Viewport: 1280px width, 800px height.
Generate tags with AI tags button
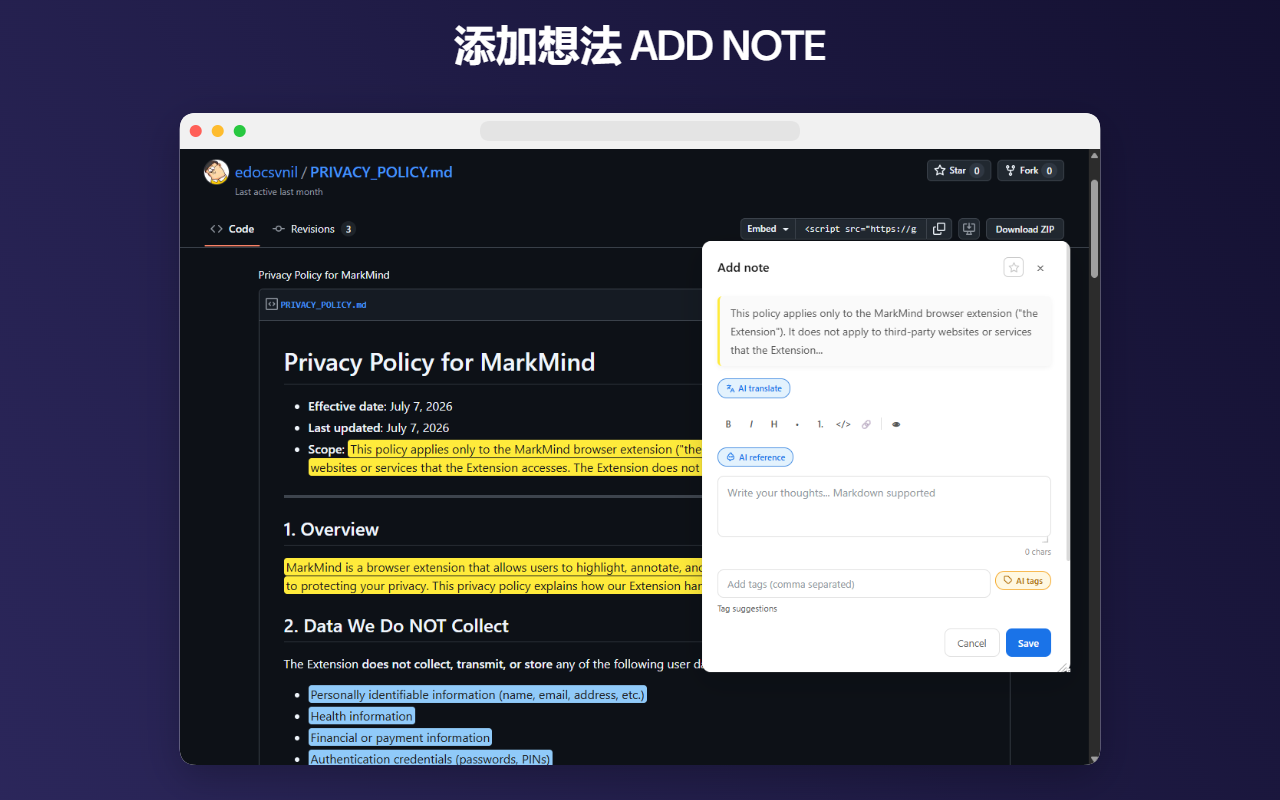[1023, 581]
